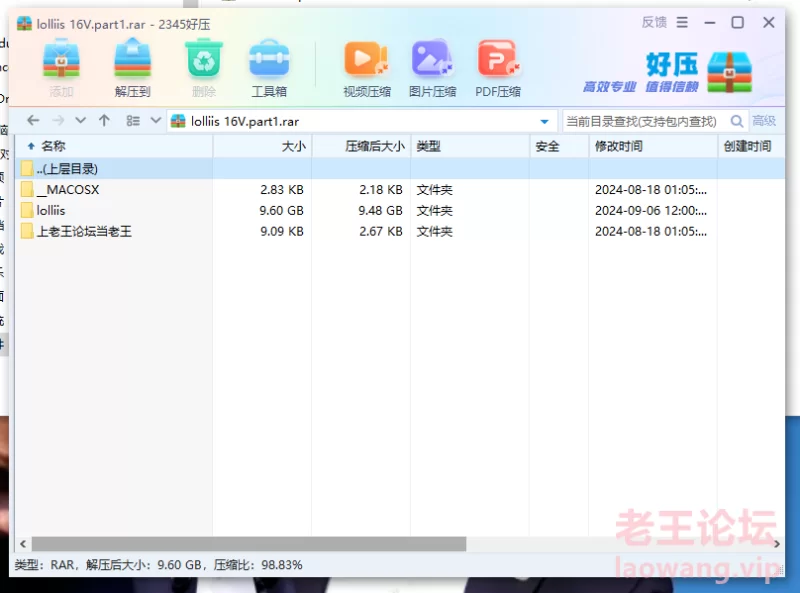The height and width of the screenshot is (593, 800).
Task: Open the 工具箱 toolbox icon
Action: click(269, 59)
